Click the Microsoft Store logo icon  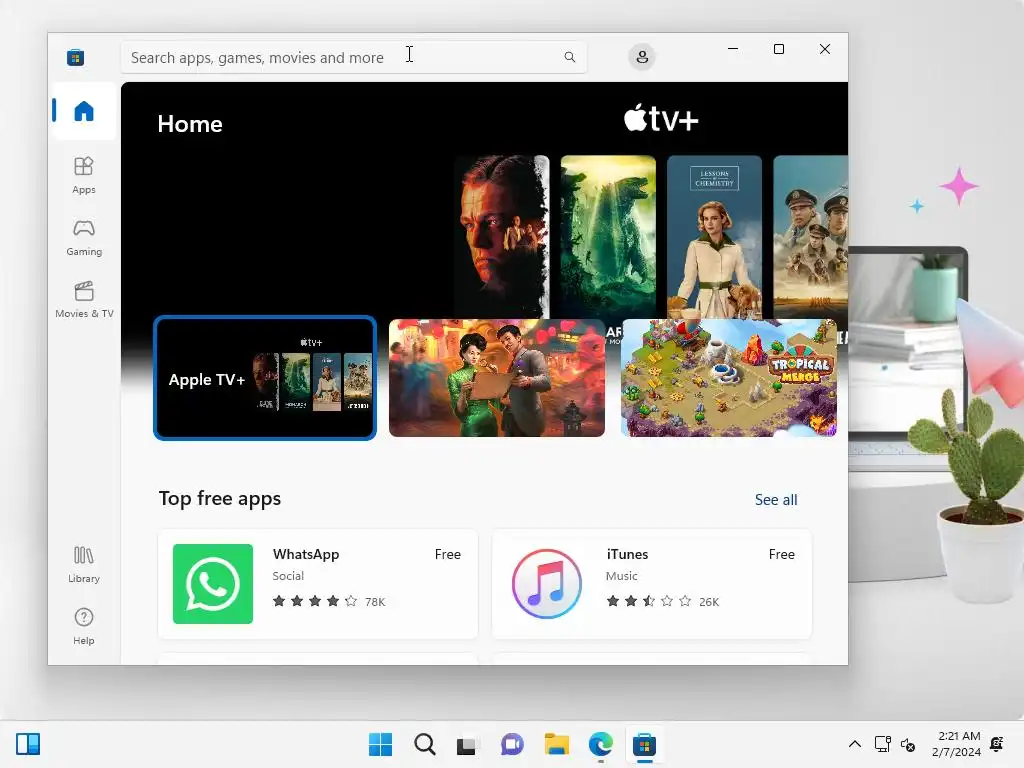[x=75, y=57]
